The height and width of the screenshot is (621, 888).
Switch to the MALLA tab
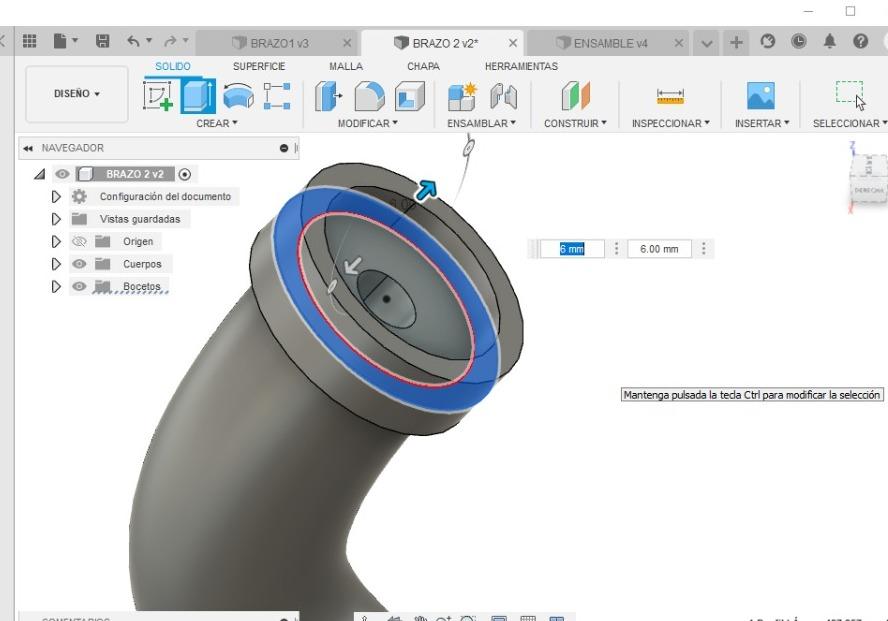point(346,66)
